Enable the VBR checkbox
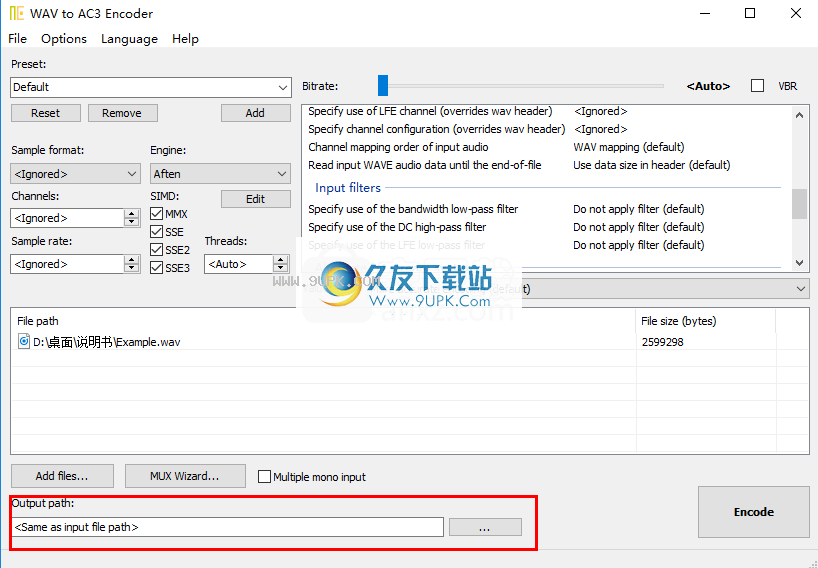Screen dimensions: 818x568 click(x=757, y=86)
